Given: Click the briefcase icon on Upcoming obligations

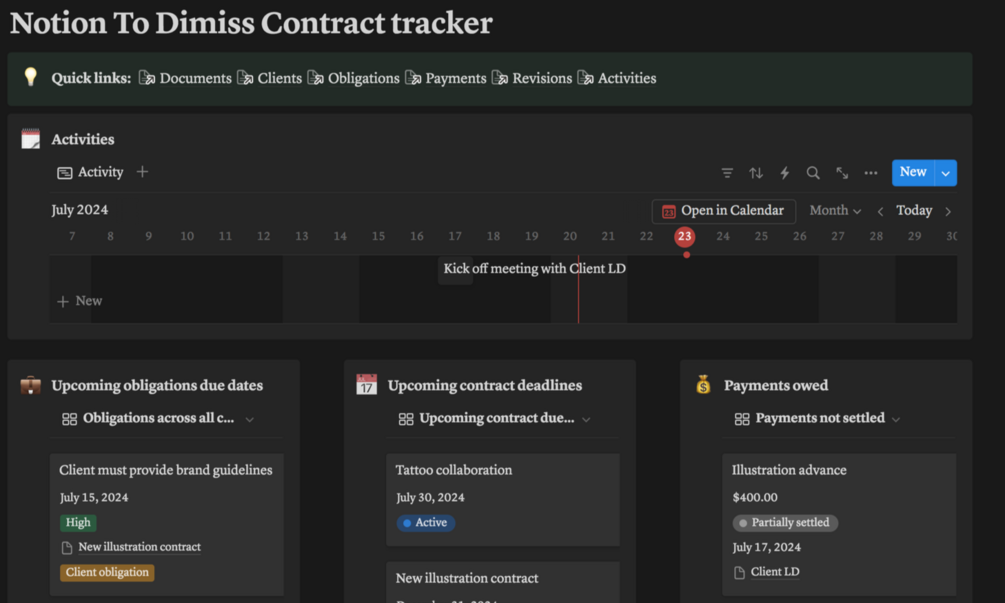Looking at the screenshot, I should (x=30, y=384).
